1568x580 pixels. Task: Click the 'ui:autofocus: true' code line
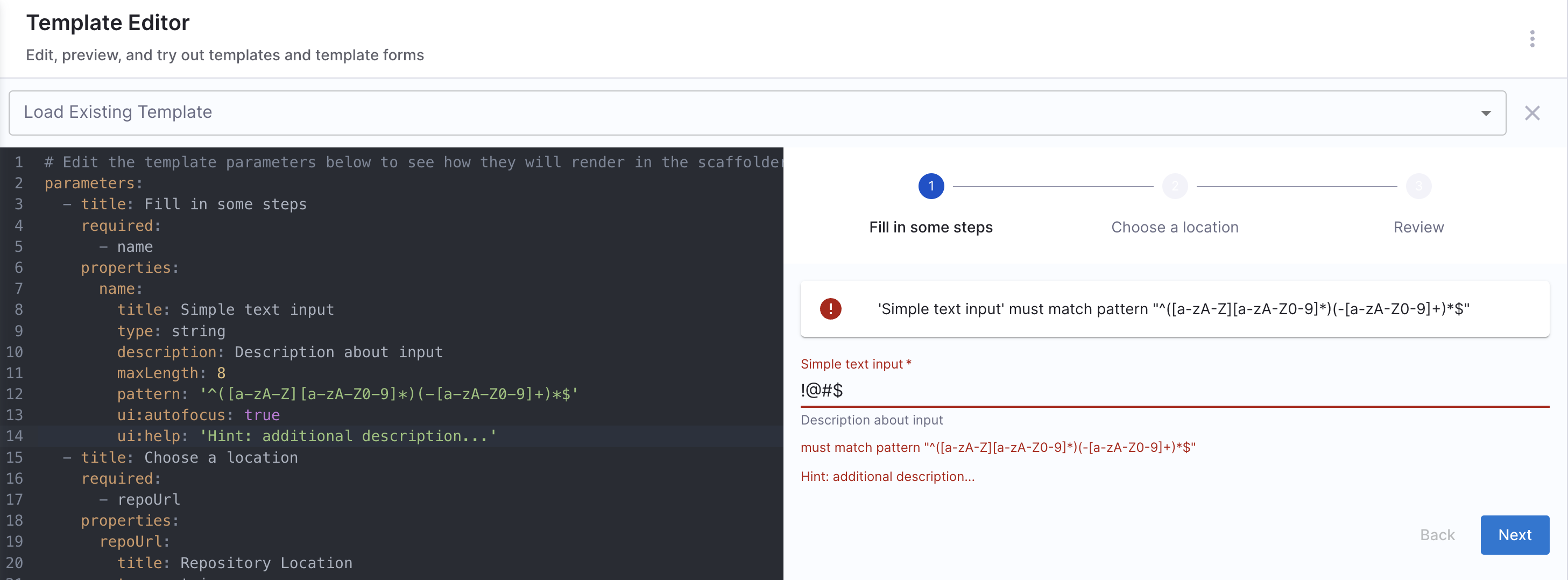click(x=198, y=415)
